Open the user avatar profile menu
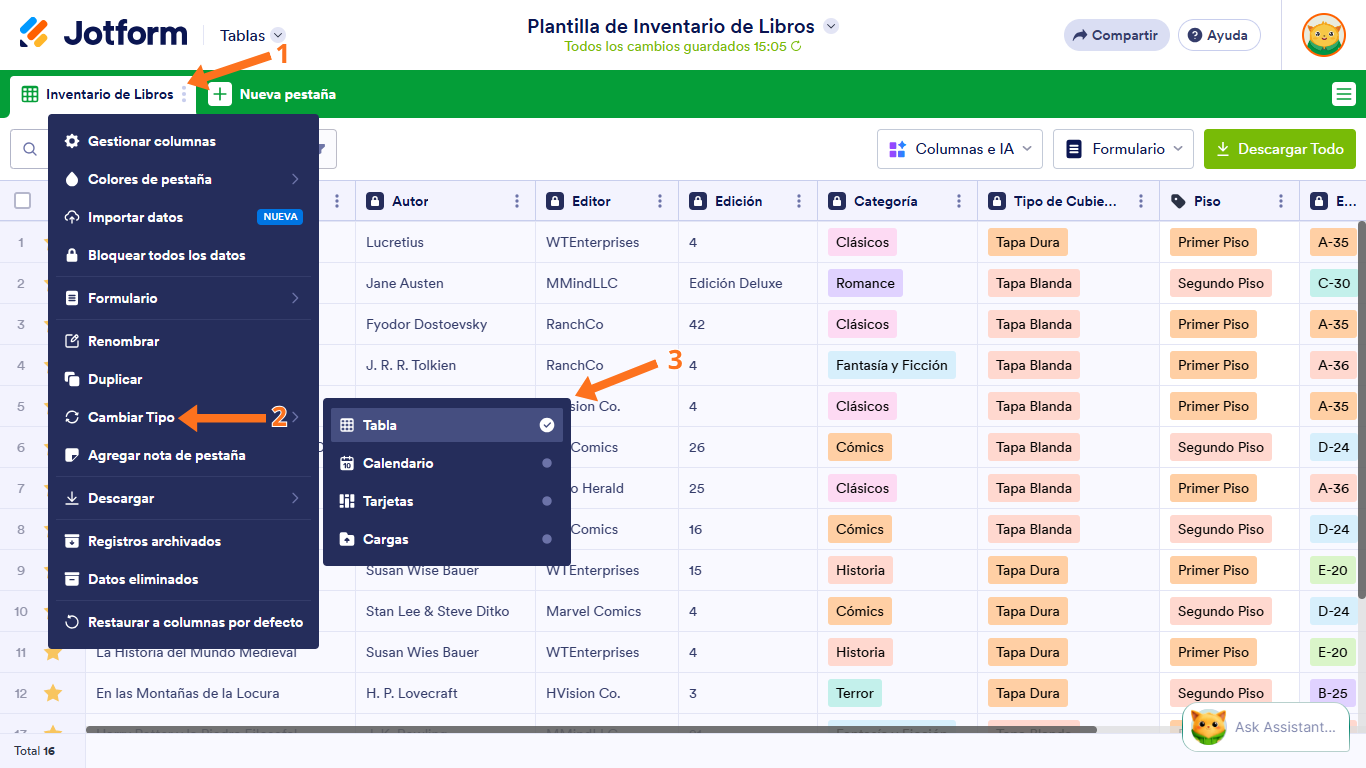The width and height of the screenshot is (1366, 768). pos(1323,35)
